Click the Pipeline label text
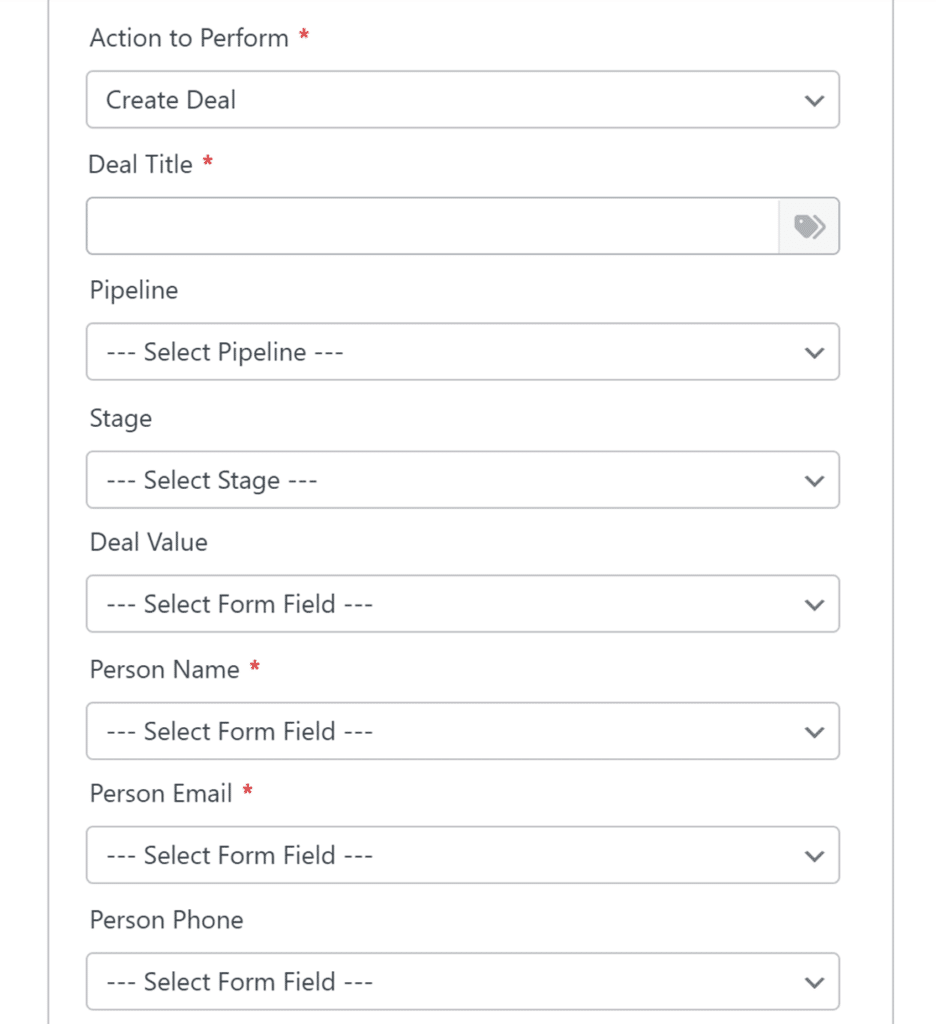 click(134, 290)
